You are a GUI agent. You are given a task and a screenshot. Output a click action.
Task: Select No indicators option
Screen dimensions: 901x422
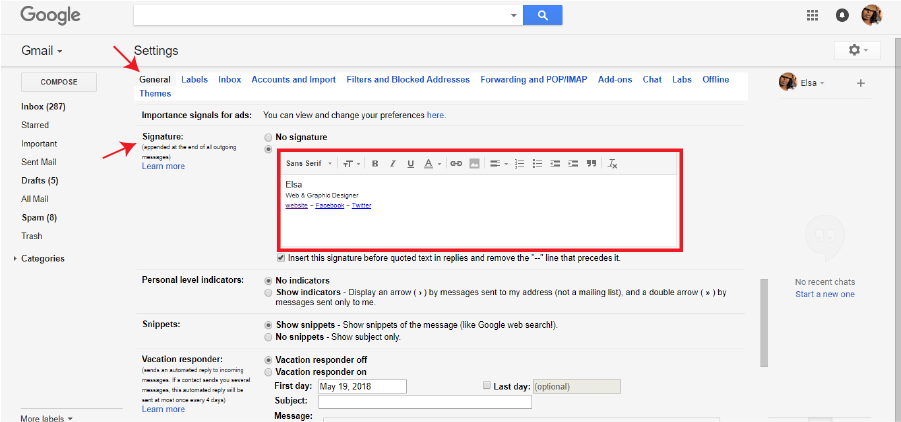click(268, 281)
